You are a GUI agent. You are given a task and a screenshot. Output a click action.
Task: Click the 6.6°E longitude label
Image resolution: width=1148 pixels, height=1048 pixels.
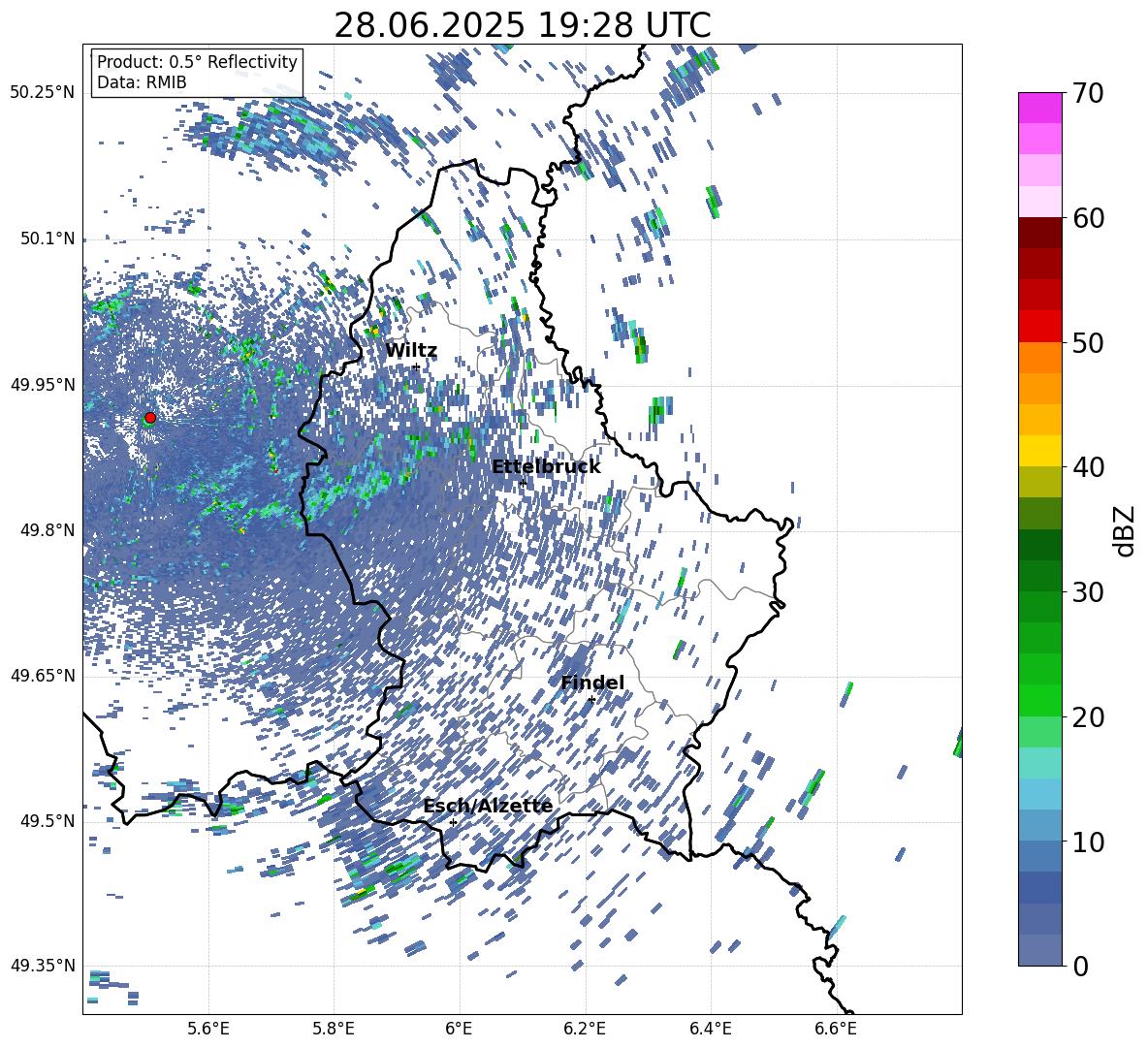[x=836, y=1029]
